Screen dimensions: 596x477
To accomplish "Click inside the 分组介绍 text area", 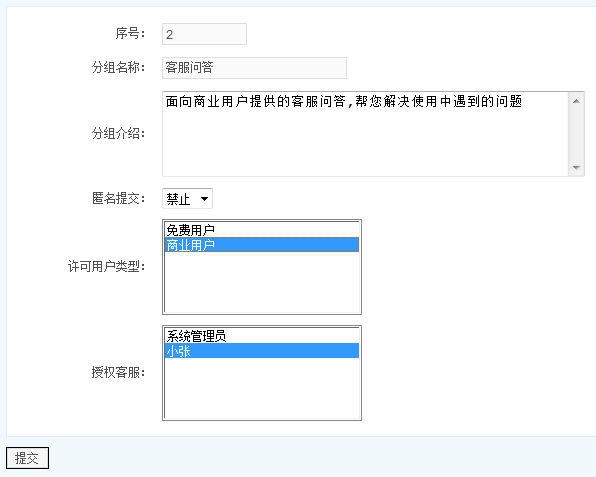I will pyautogui.click(x=365, y=134).
